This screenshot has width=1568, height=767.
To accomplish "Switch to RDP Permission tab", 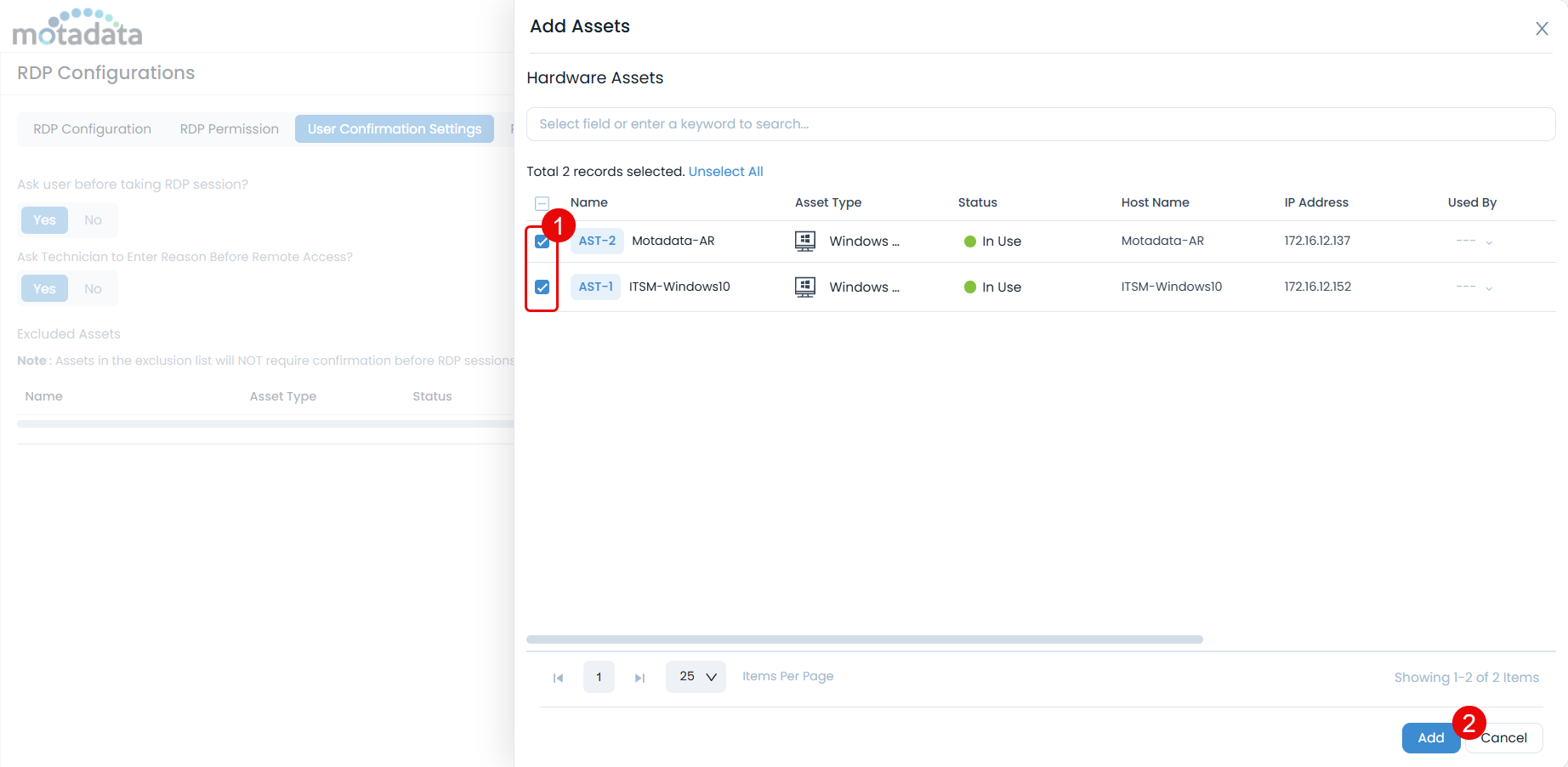I will pos(229,129).
